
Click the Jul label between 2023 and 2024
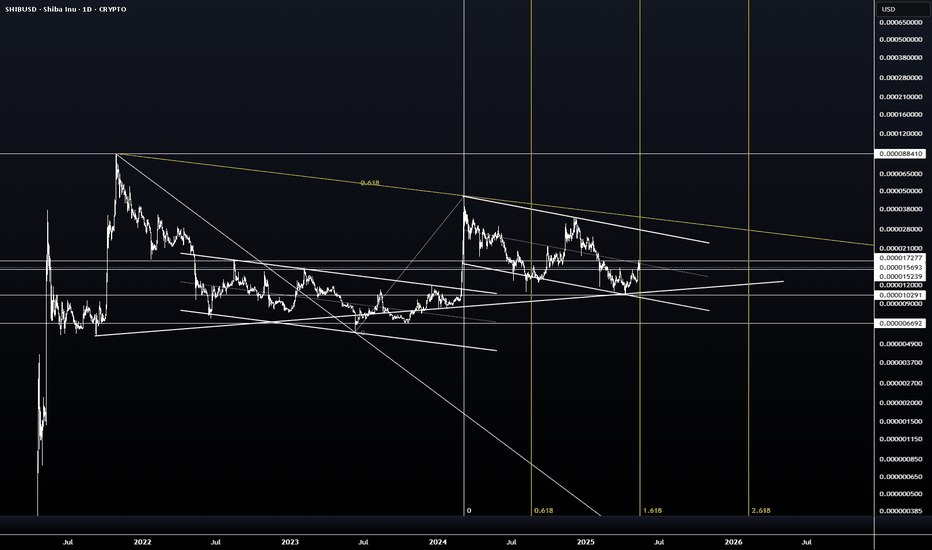coord(363,542)
